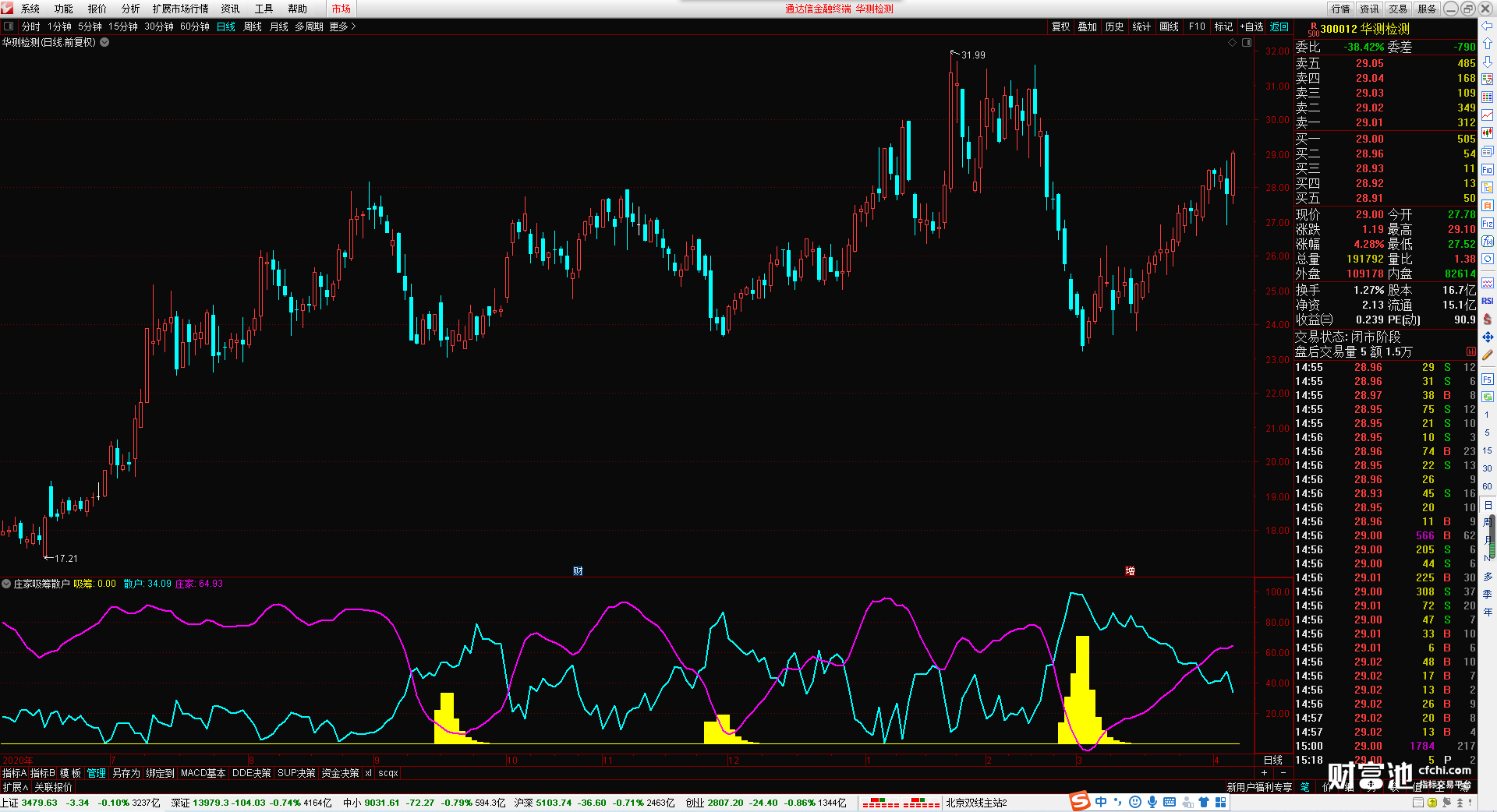1497x812 pixels.
Task: Open the f(x) formula sidebar icon
Action: tap(1488, 242)
